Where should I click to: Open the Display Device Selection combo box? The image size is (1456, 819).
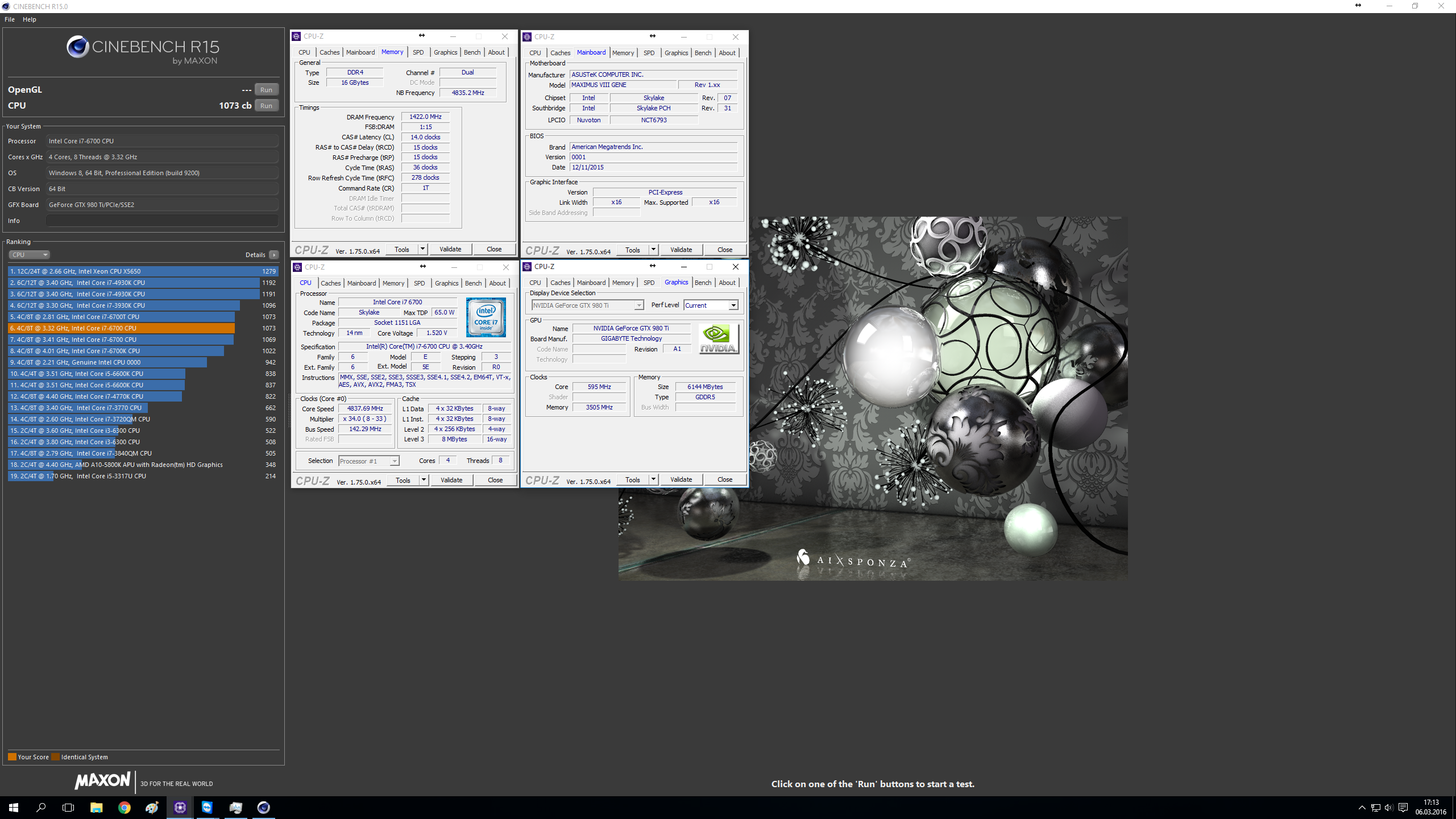pos(587,305)
